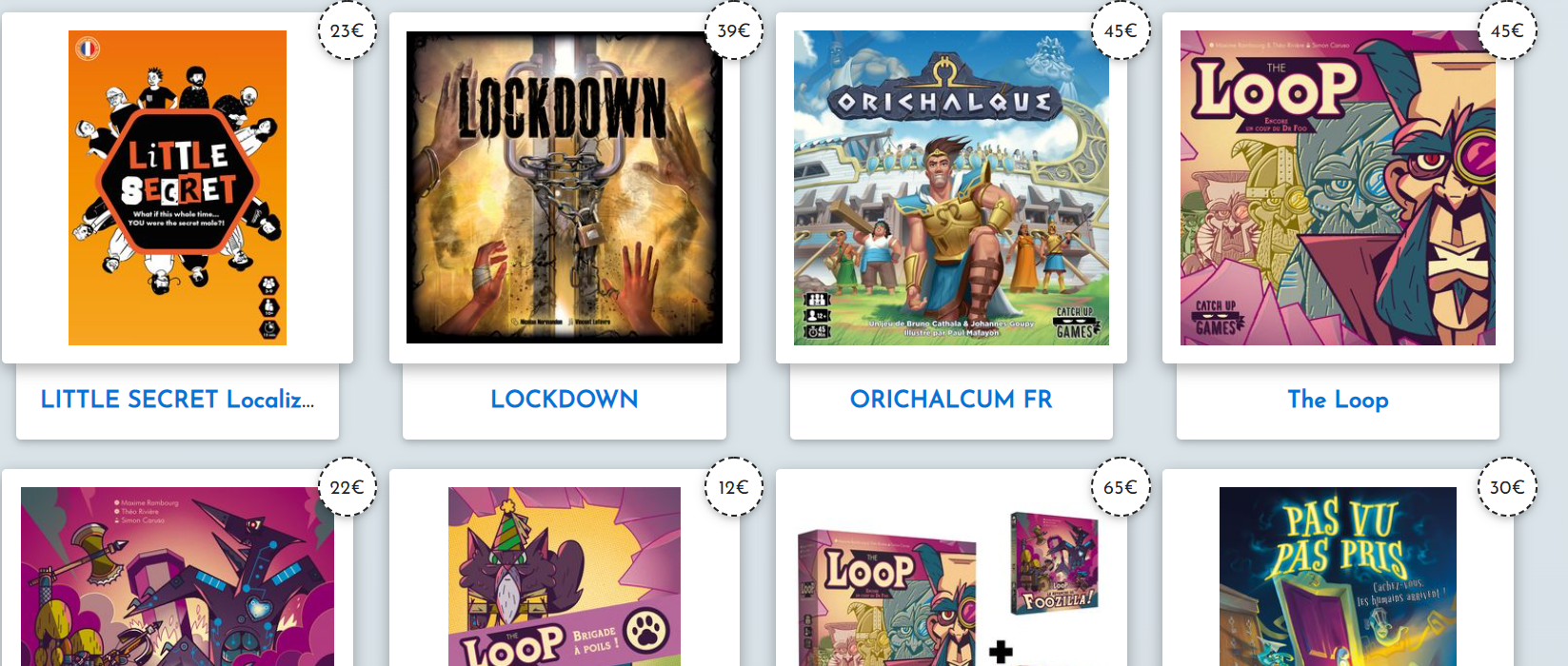
Task: Click the 23€ price badge
Action: (347, 30)
